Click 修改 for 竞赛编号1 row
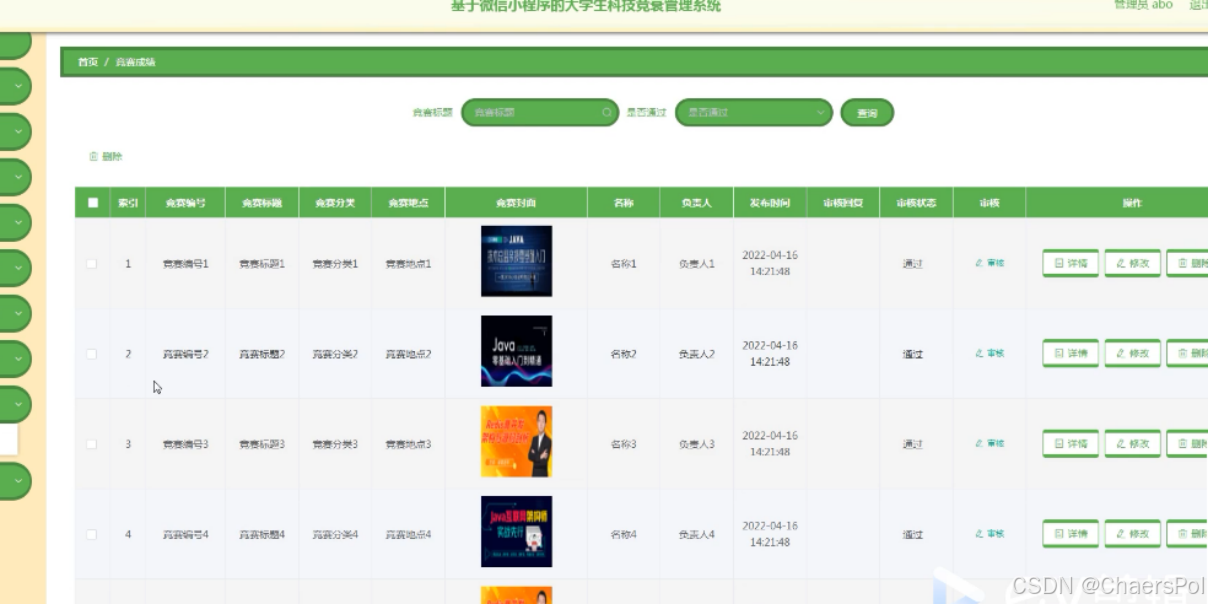Image resolution: width=1209 pixels, height=605 pixels. click(x=1132, y=263)
